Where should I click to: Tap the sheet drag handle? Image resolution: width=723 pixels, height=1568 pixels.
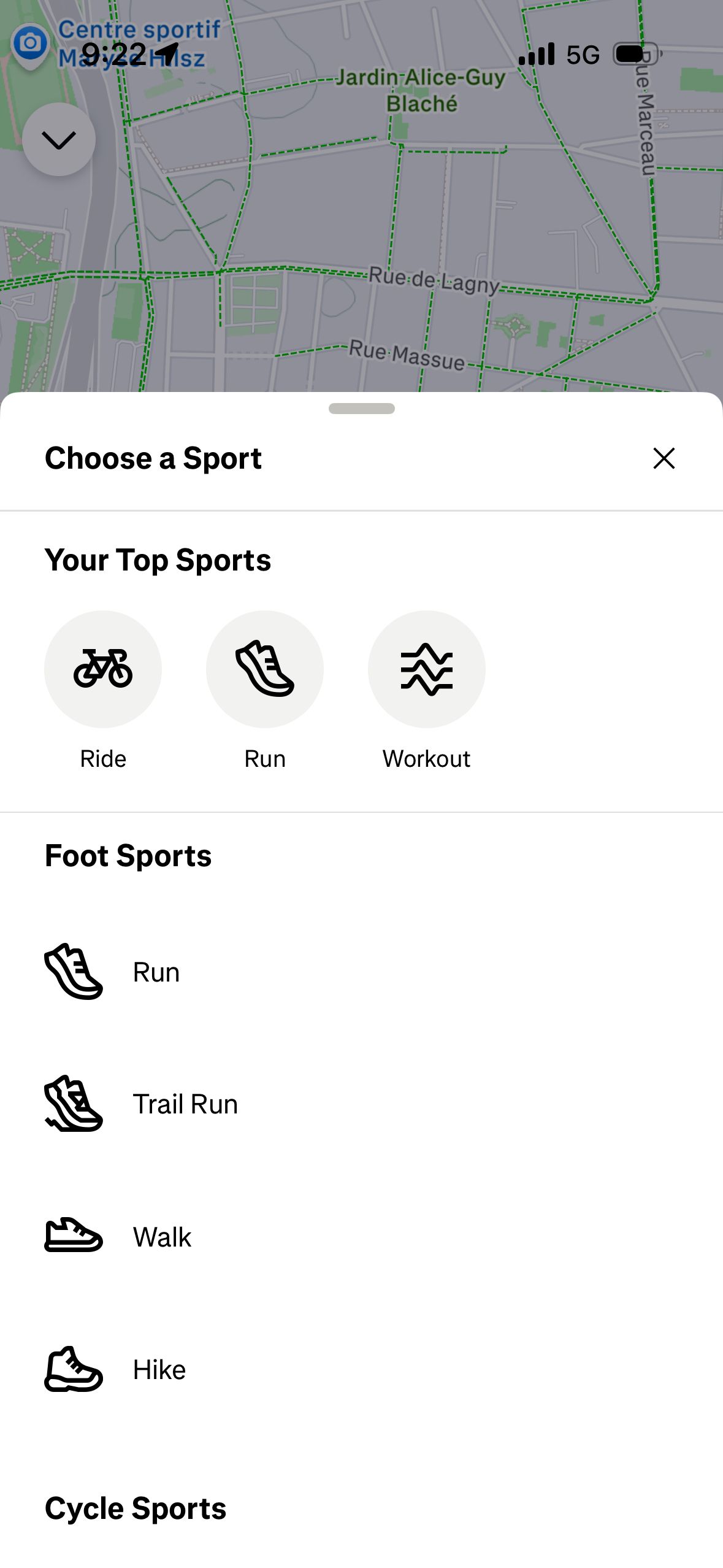[x=362, y=409]
